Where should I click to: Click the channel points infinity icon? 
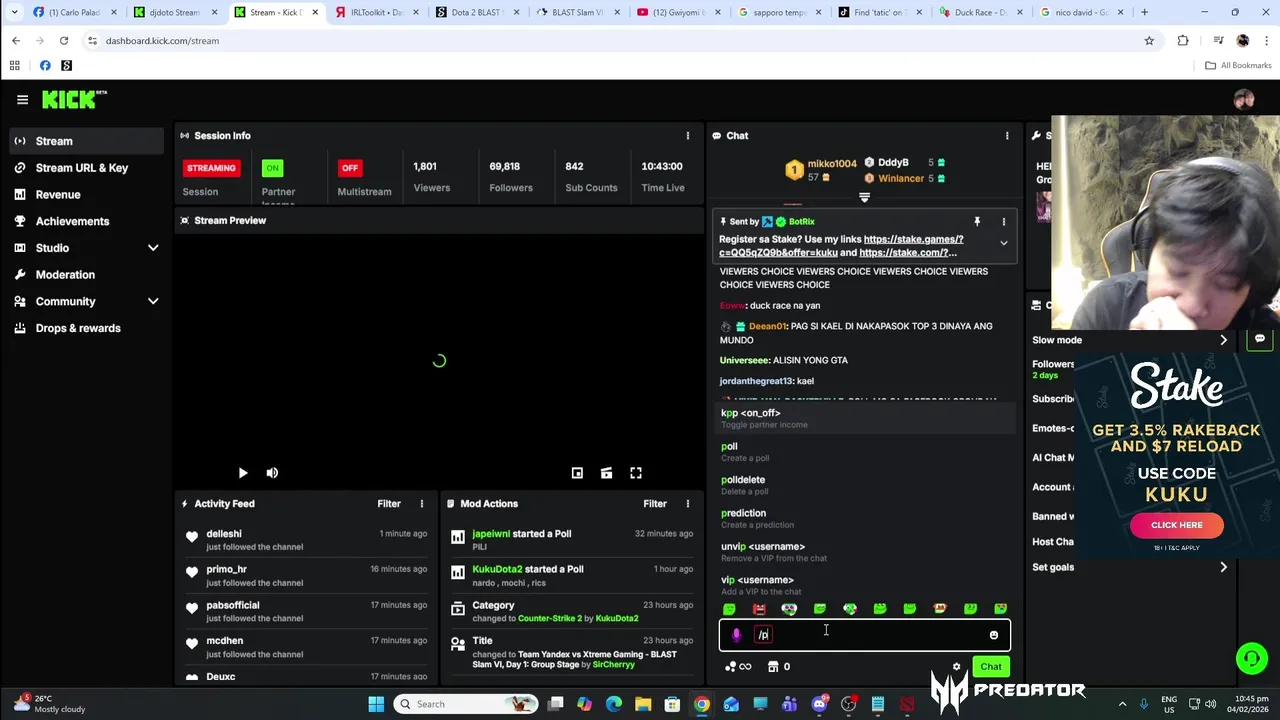(738, 667)
